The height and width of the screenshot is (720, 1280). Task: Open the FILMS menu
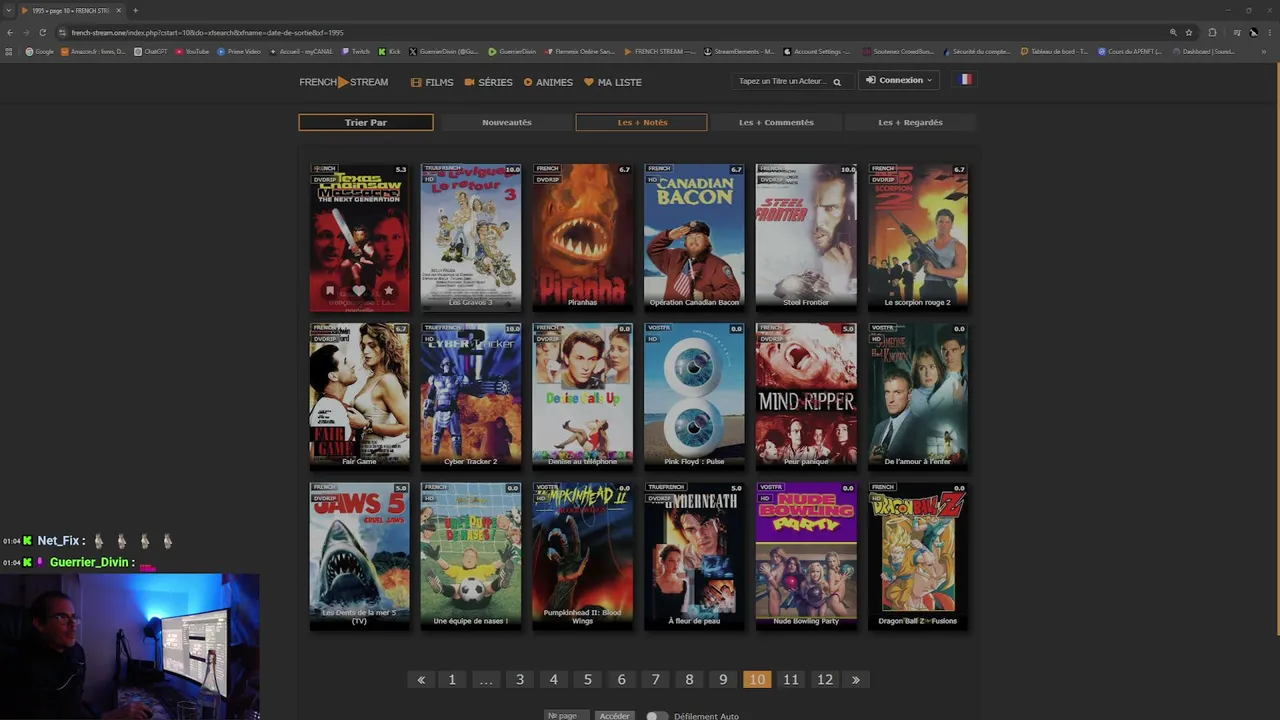[x=432, y=82]
